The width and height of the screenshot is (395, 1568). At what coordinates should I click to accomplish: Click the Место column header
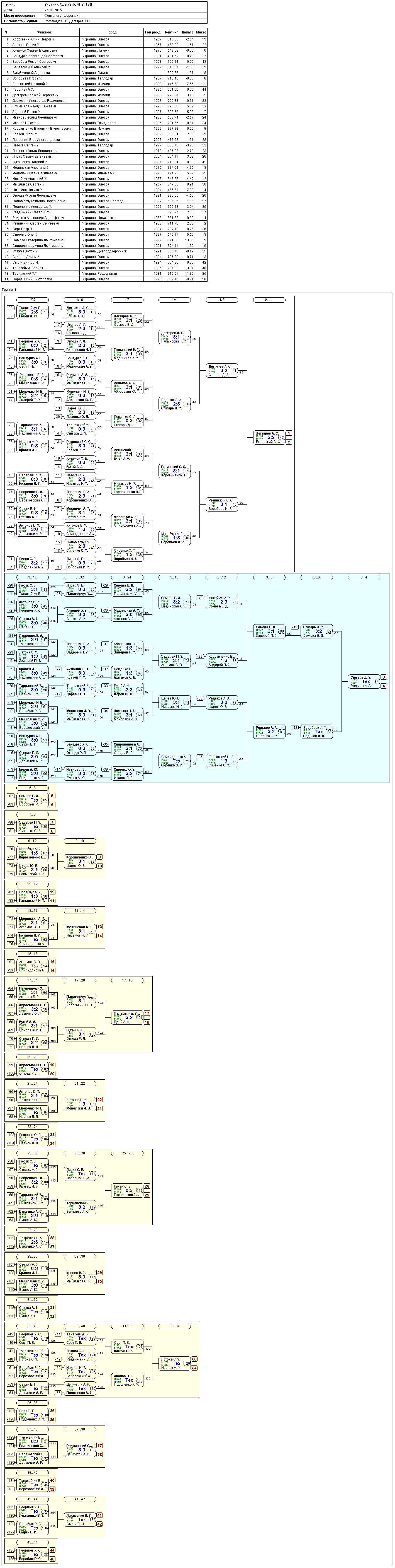(x=201, y=32)
